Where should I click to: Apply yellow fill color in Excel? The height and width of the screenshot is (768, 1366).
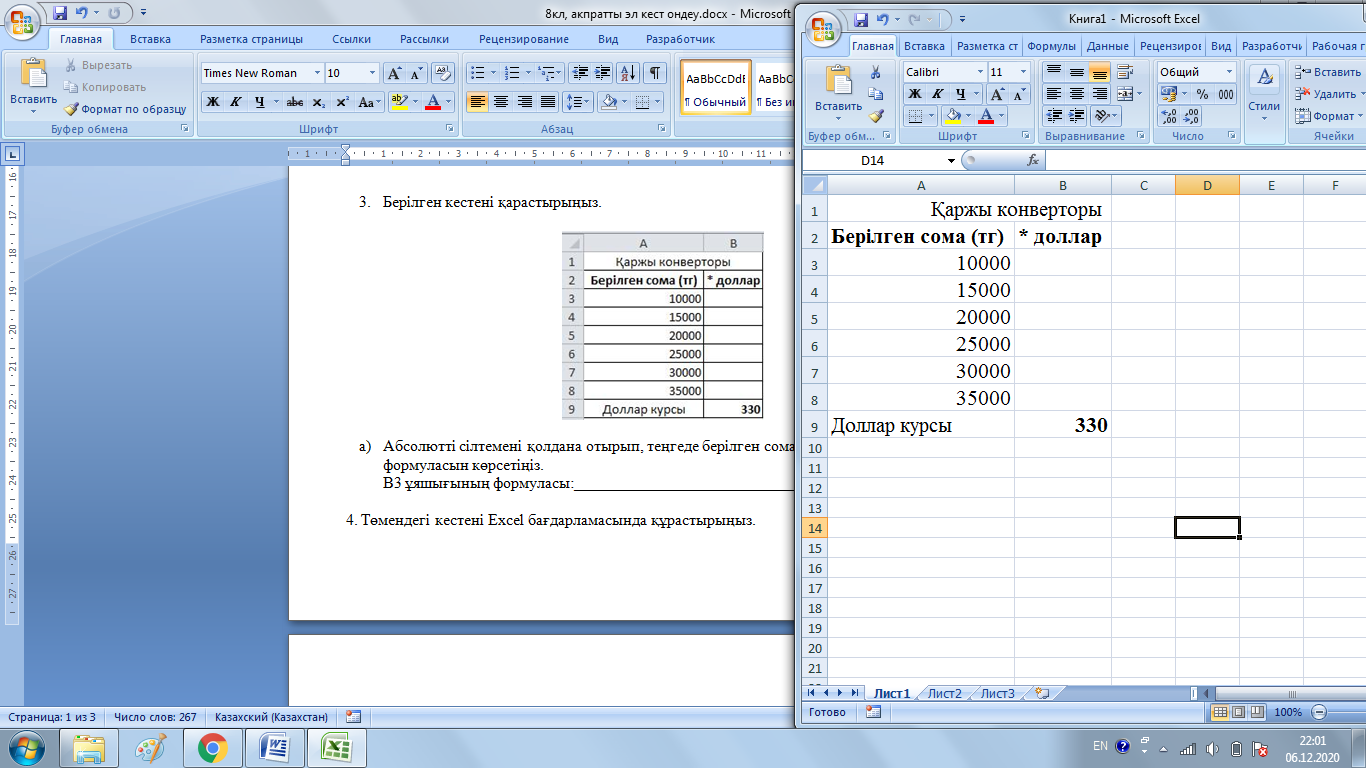click(x=953, y=116)
